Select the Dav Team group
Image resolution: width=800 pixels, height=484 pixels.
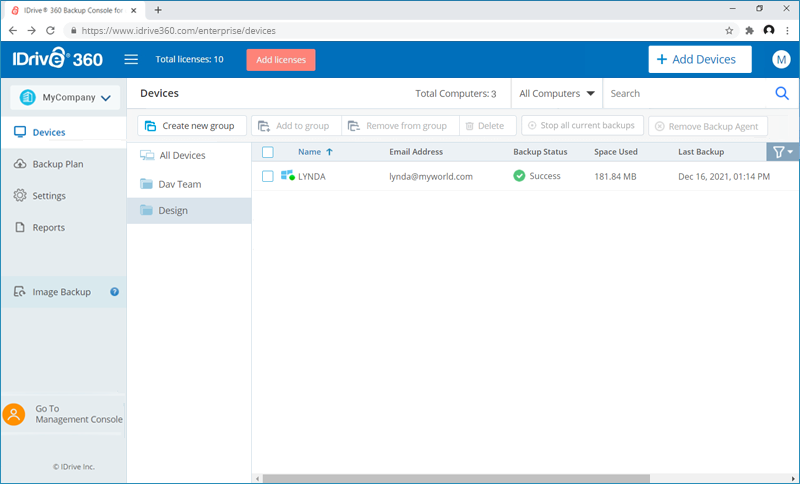pyautogui.click(x=189, y=184)
